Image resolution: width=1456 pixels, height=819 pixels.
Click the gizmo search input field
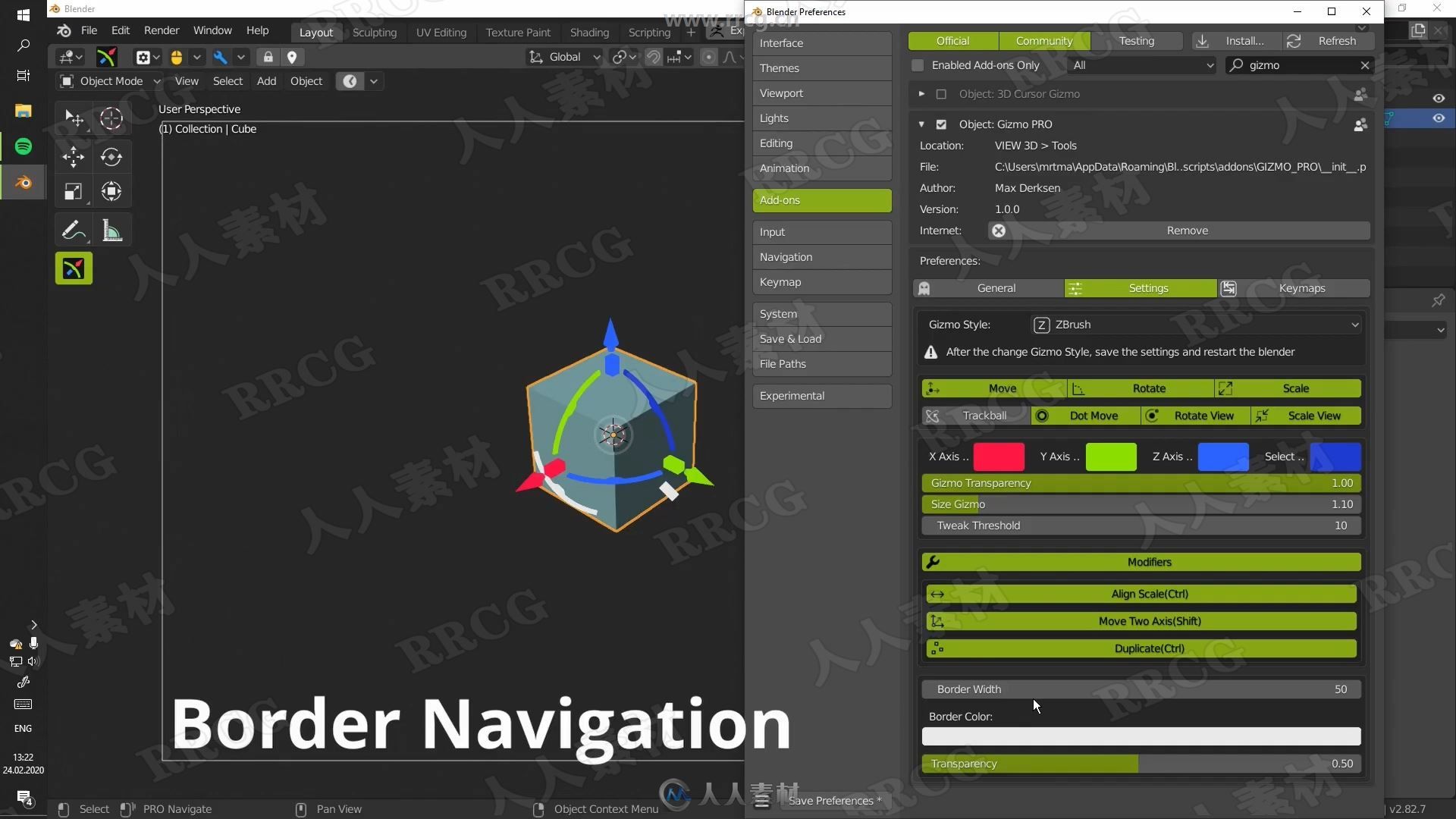[1299, 65]
